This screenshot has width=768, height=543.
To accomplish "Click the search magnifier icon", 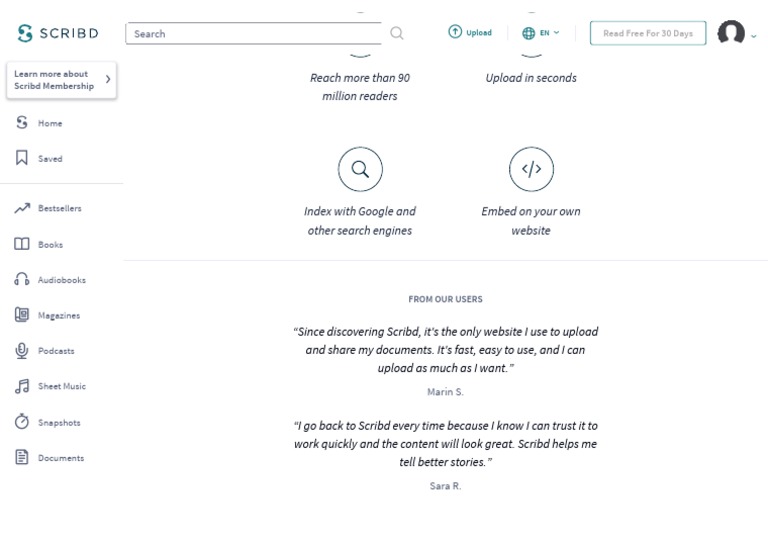I will click(x=396, y=33).
